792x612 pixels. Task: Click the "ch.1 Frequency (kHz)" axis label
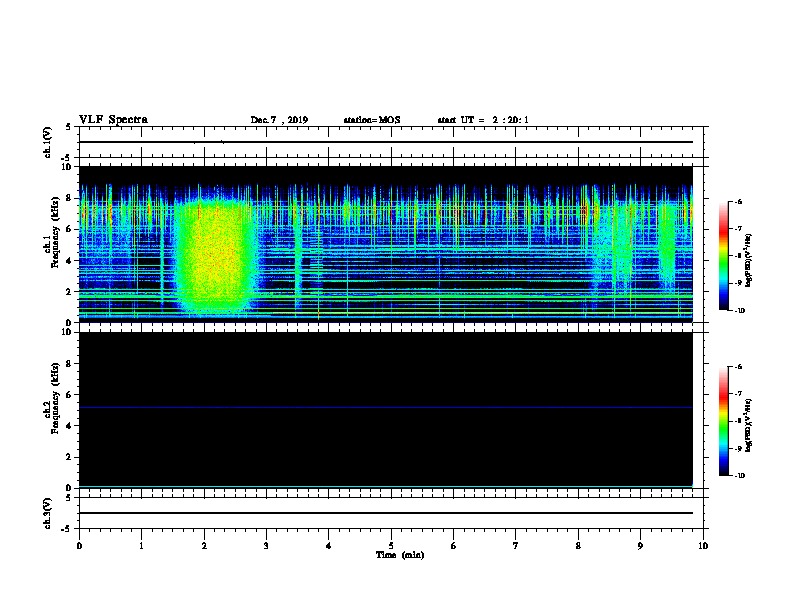[x=51, y=233]
